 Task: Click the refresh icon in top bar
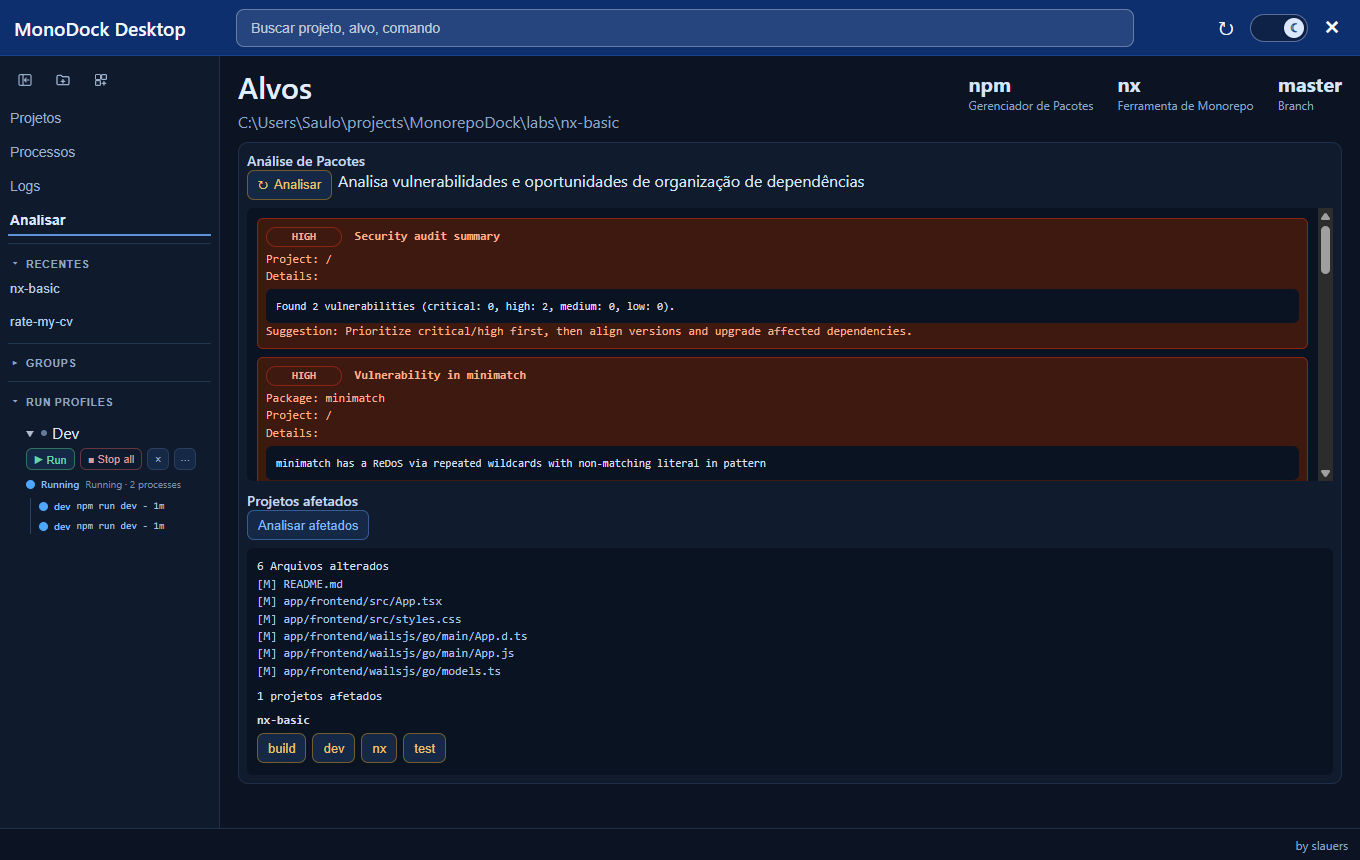coord(1226,28)
